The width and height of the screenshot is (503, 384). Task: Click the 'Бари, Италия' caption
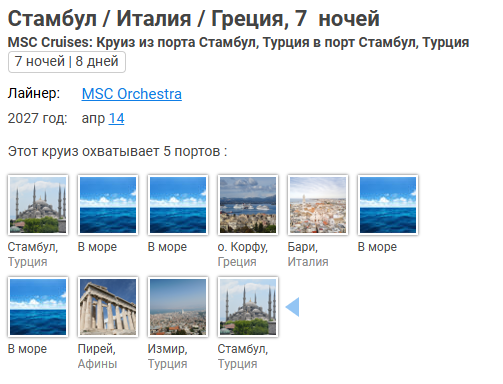point(308,254)
